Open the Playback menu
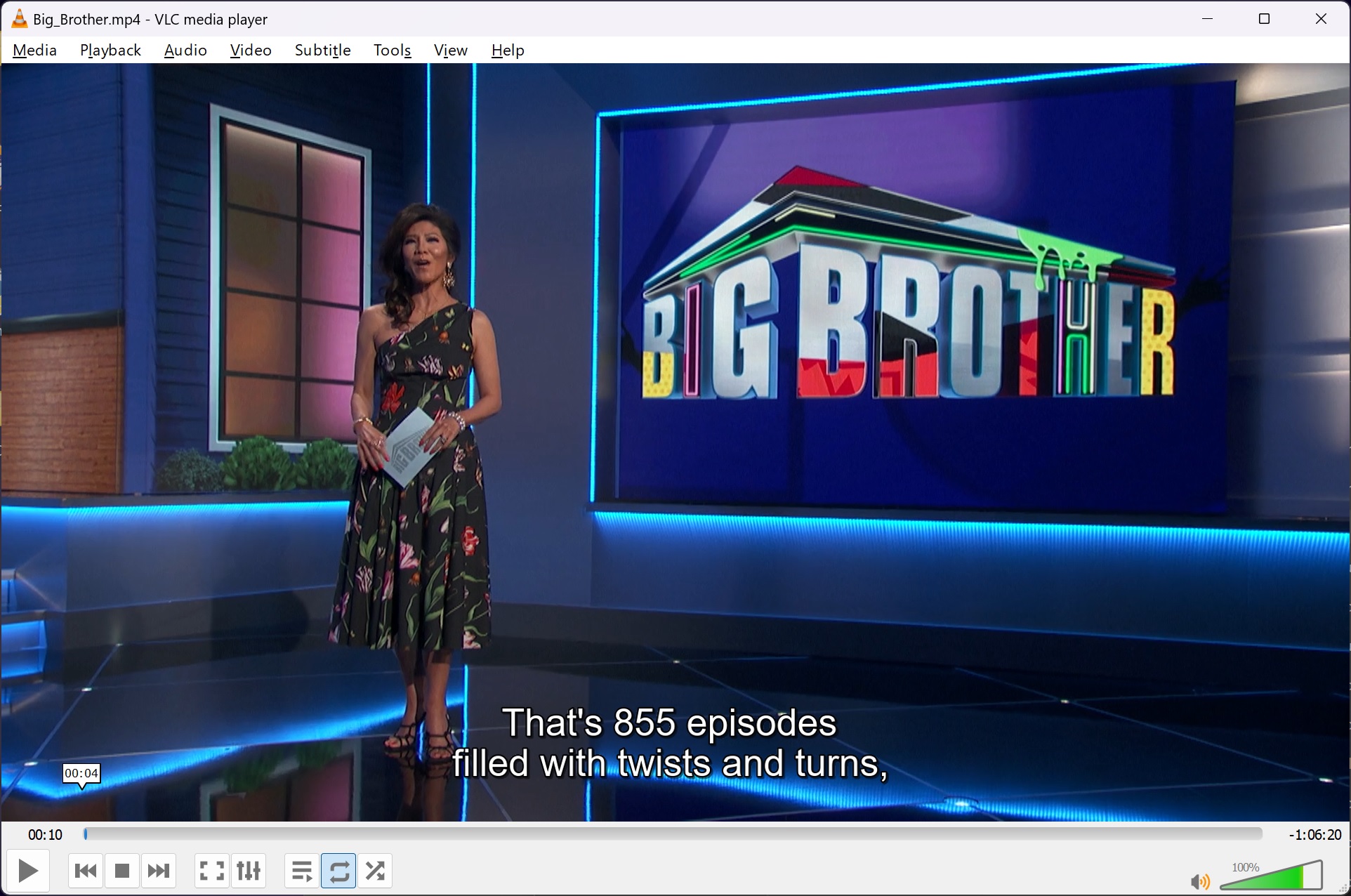Image resolution: width=1351 pixels, height=896 pixels. (110, 51)
